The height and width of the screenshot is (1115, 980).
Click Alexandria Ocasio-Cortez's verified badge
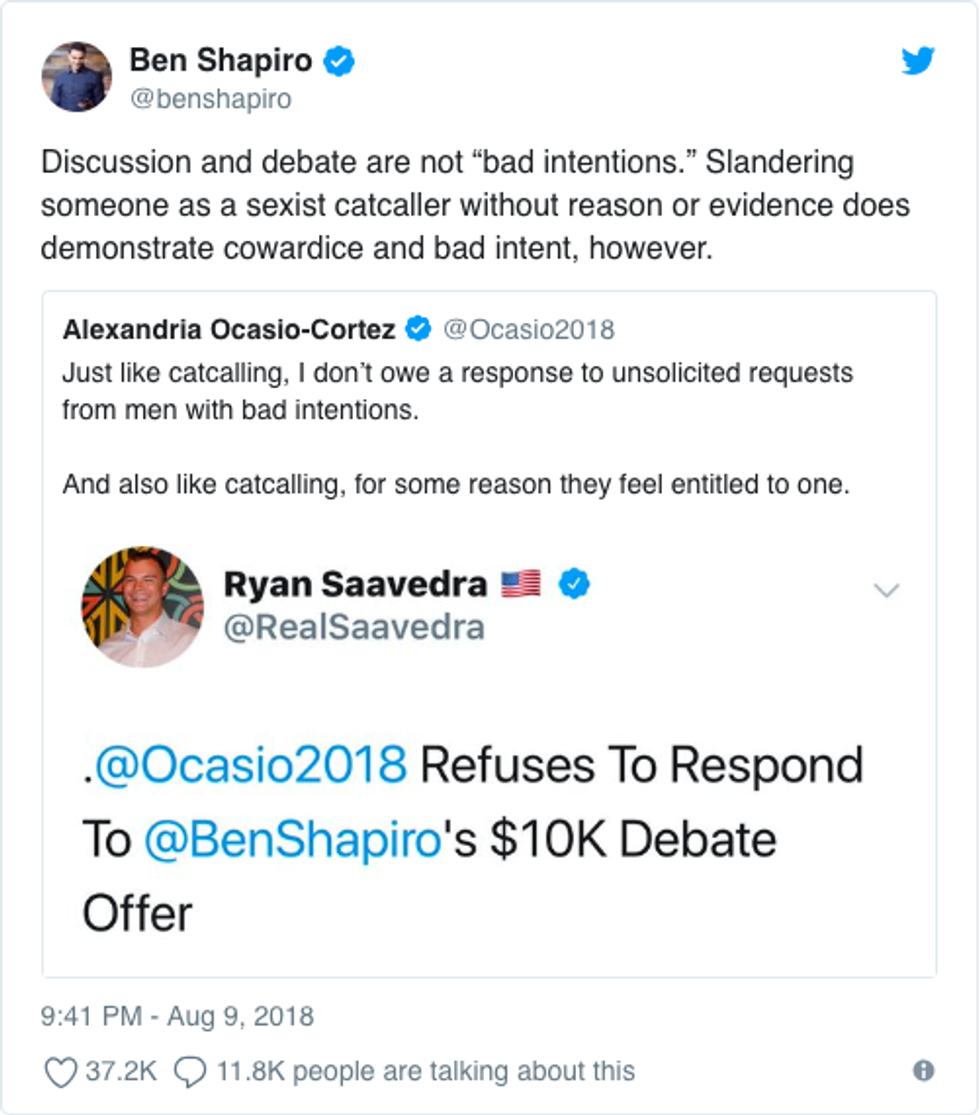pos(417,329)
